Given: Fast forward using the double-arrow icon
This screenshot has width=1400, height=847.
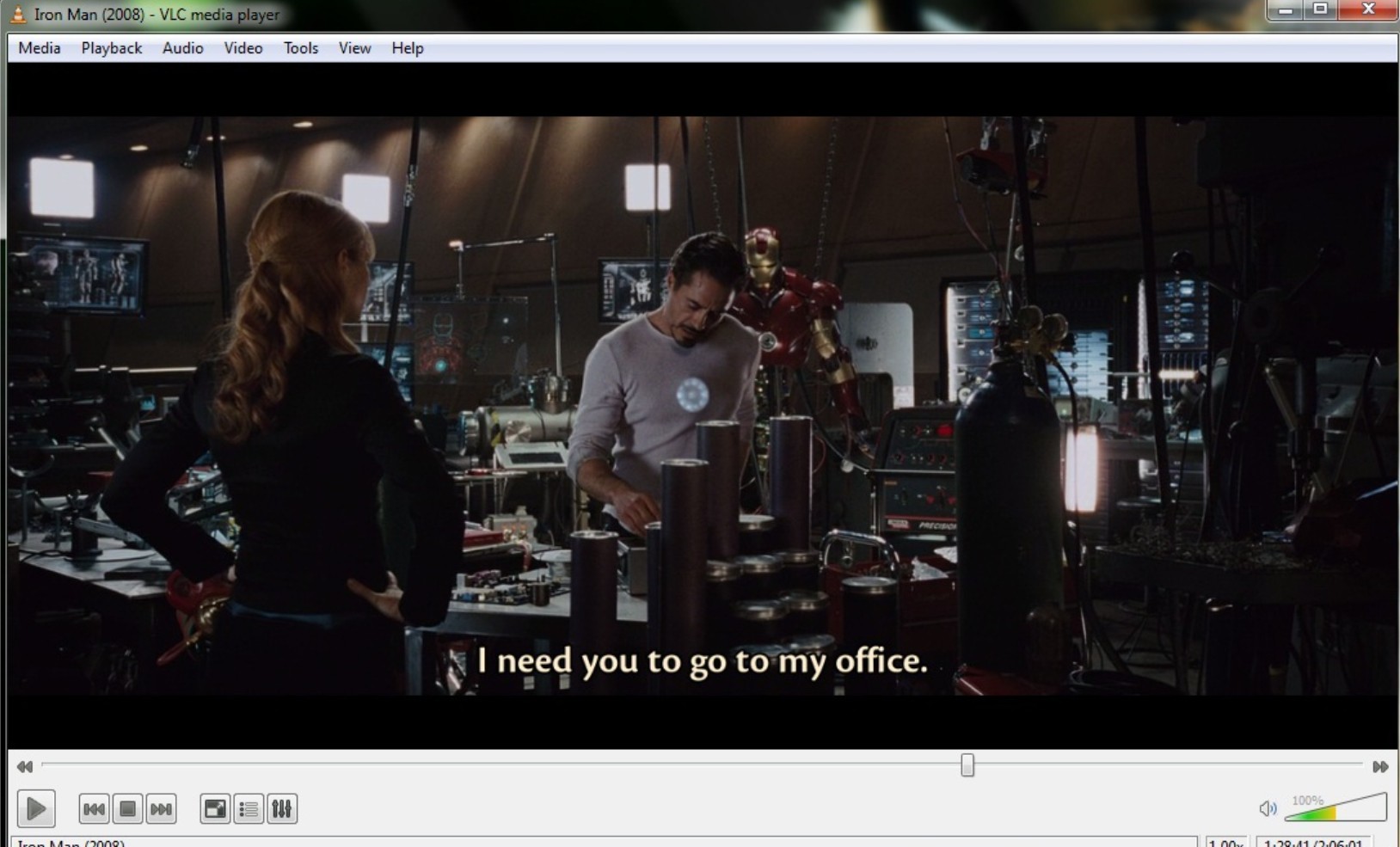Looking at the screenshot, I should tap(1380, 766).
